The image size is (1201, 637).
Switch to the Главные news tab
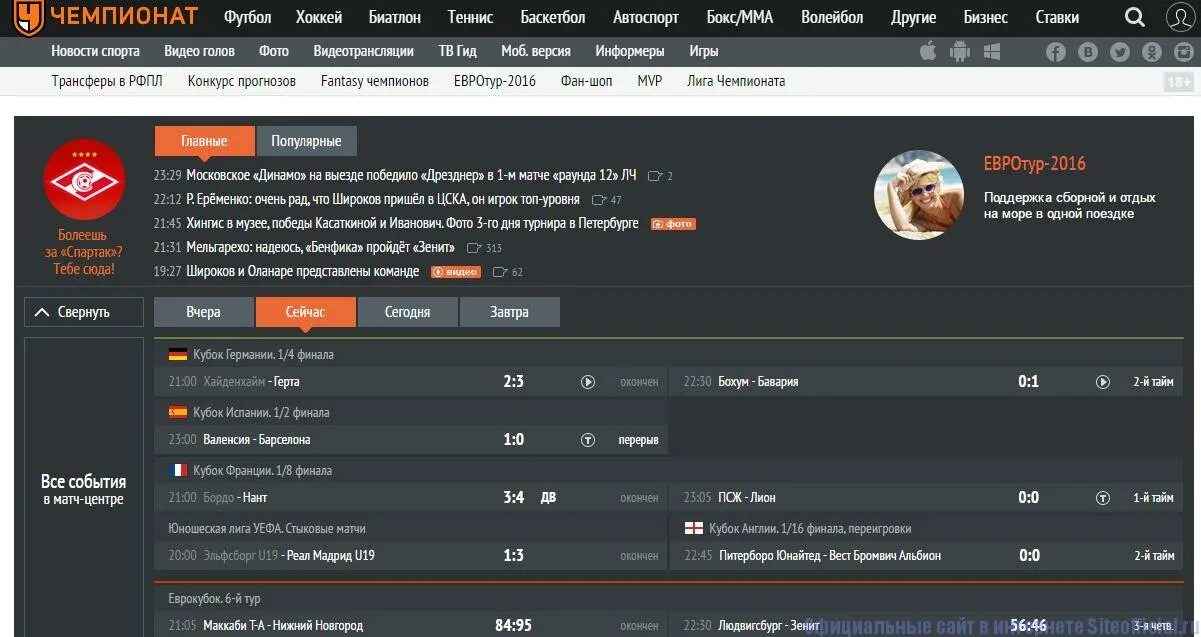click(x=204, y=141)
